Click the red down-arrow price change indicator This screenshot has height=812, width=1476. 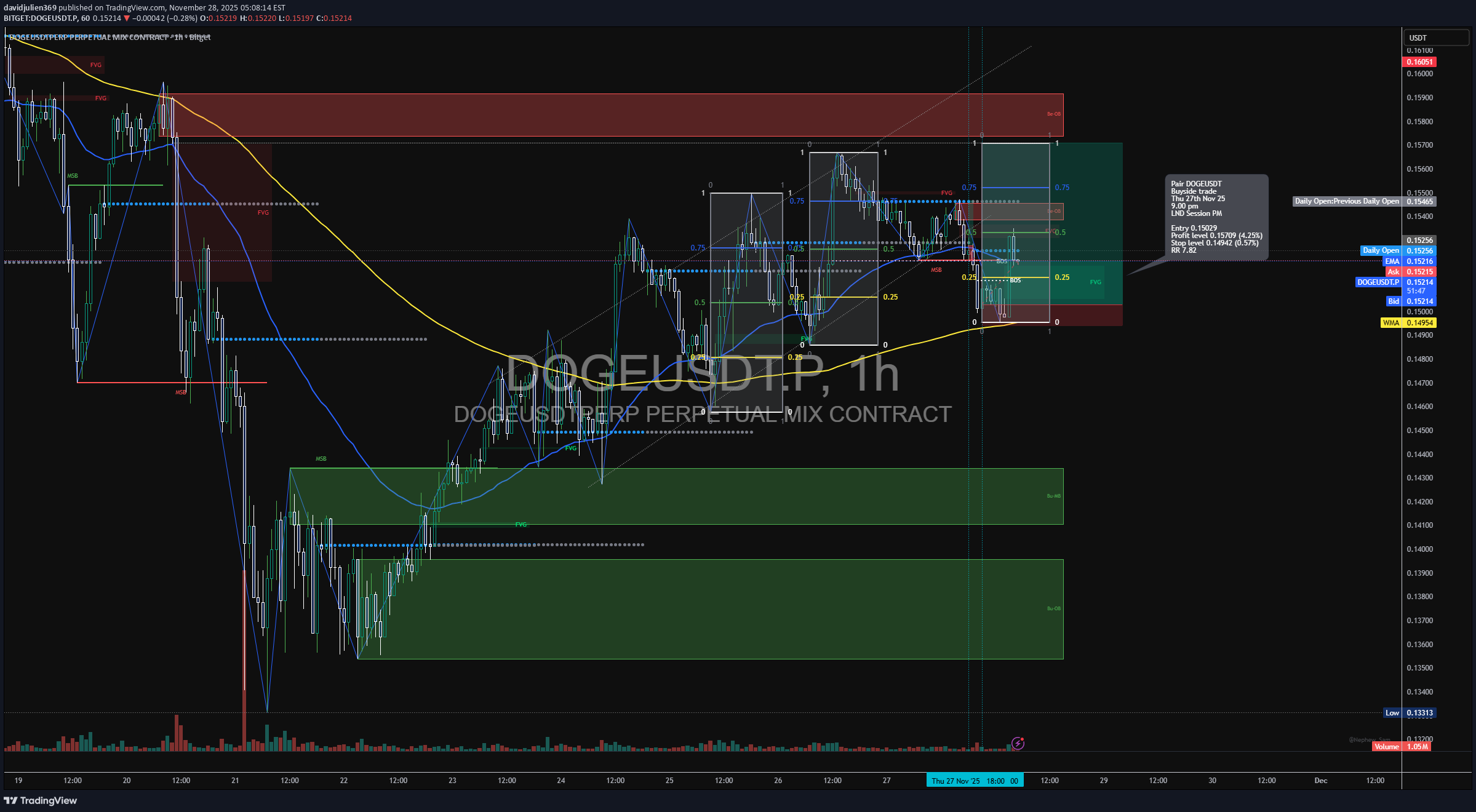point(127,18)
